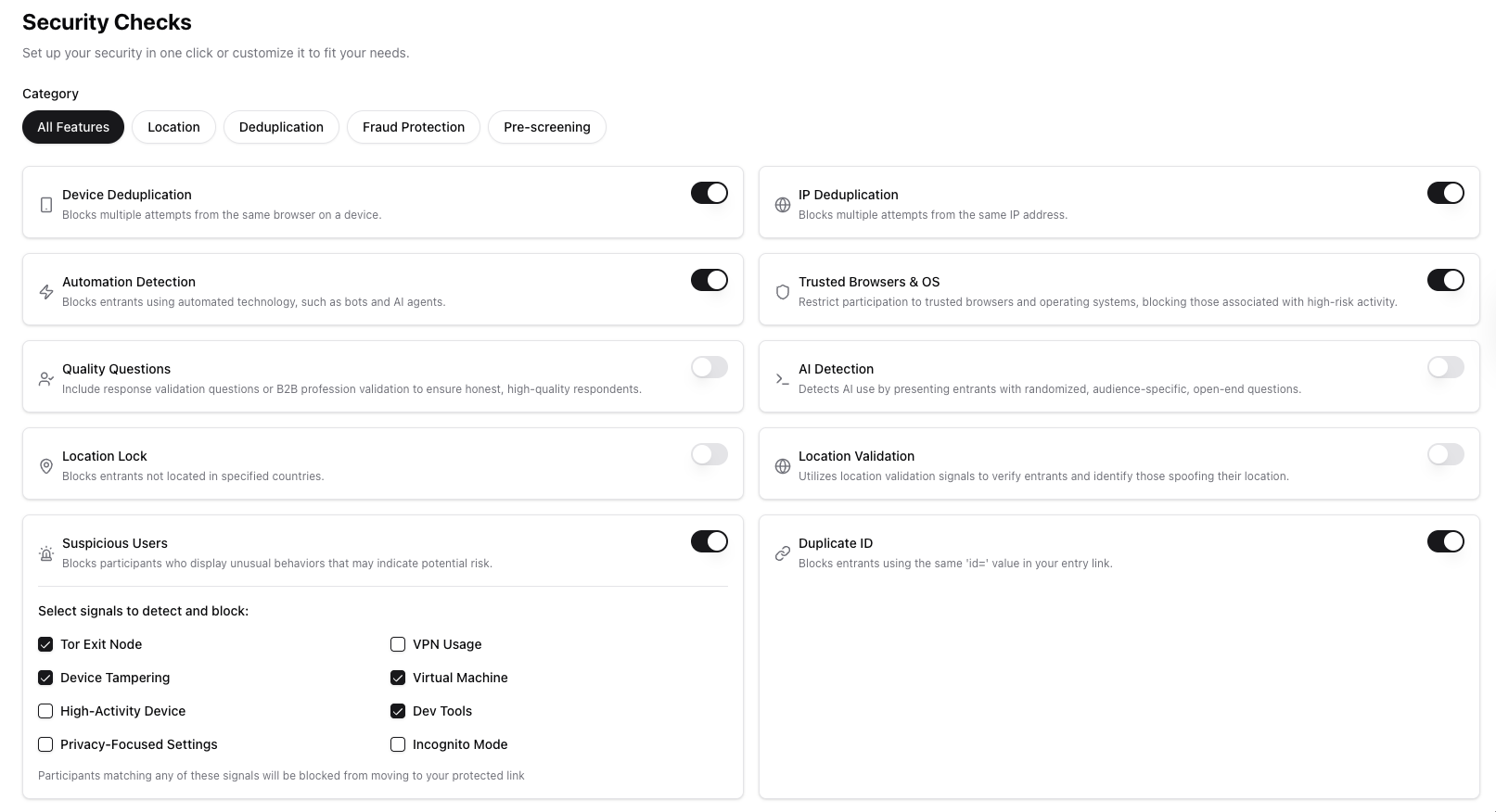The image size is (1496, 812).
Task: Turn off Device Deduplication toggle
Action: 710,193
